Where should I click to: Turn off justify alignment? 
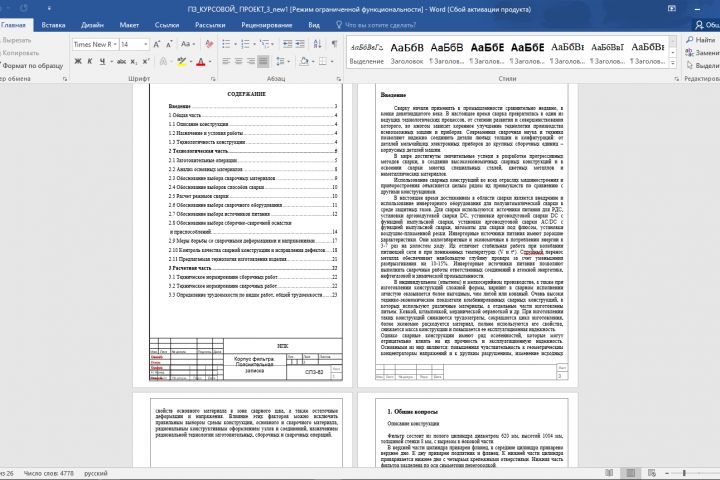click(x=263, y=61)
